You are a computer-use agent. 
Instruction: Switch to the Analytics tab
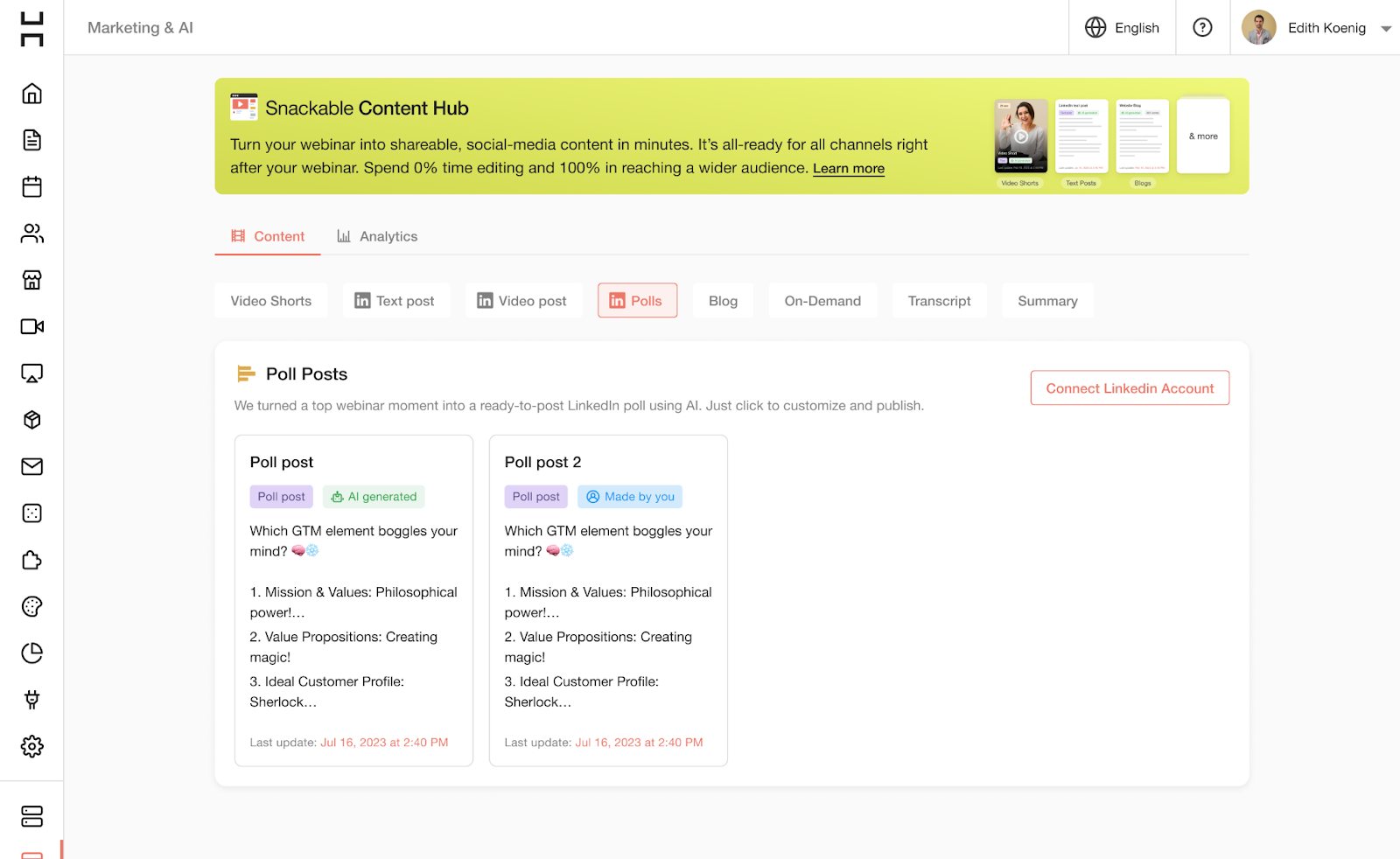377,236
